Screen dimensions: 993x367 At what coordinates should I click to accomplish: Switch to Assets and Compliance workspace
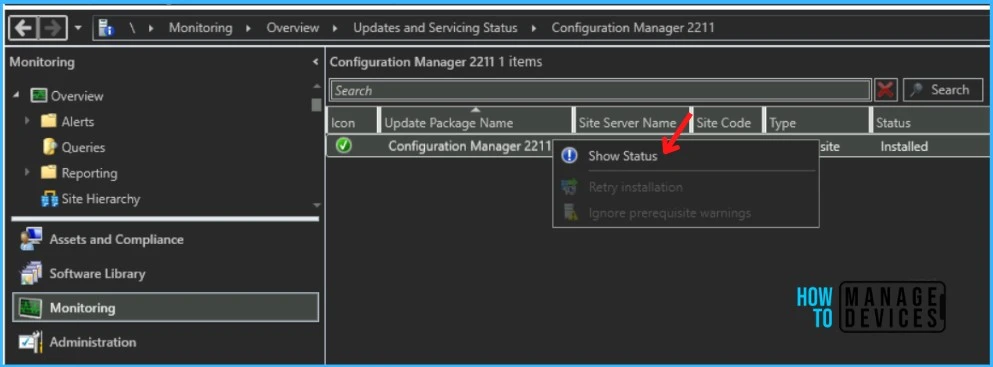pos(117,239)
